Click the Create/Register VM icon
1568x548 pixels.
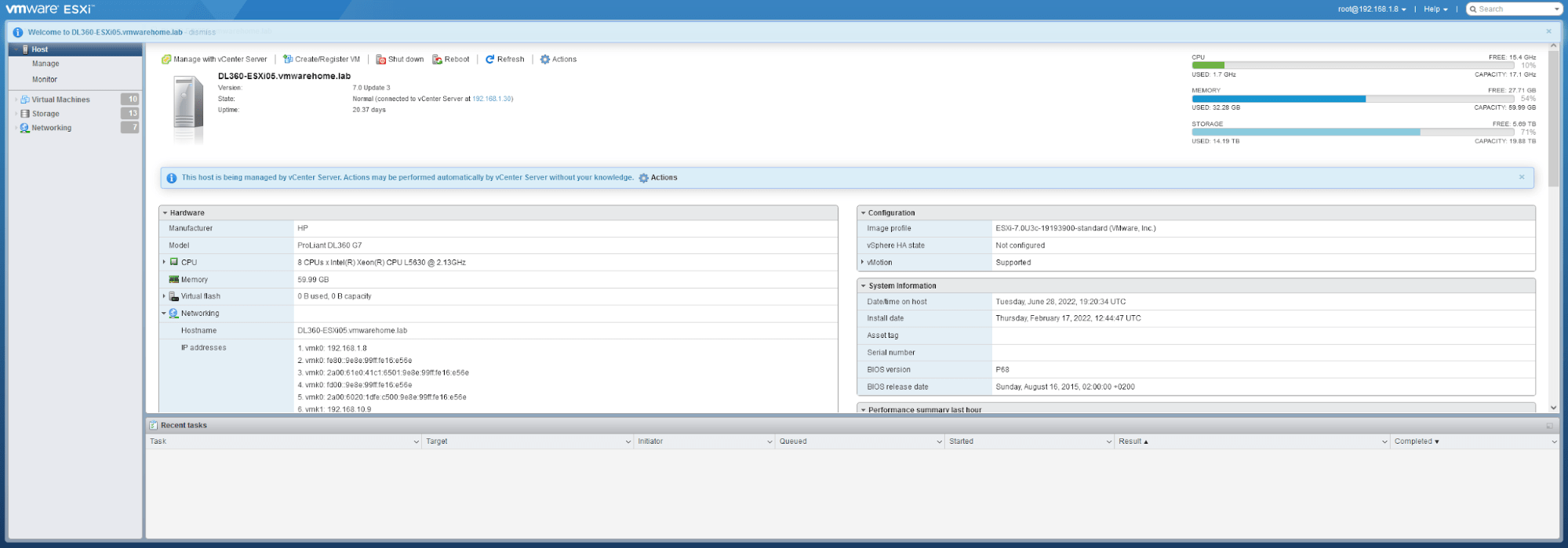point(288,60)
